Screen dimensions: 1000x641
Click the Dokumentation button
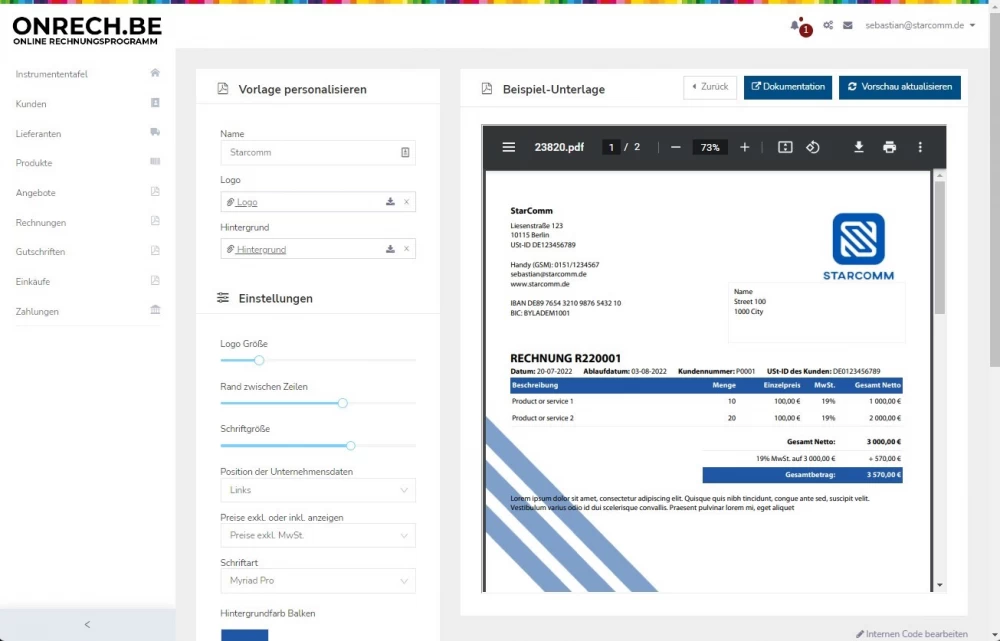[x=788, y=87]
